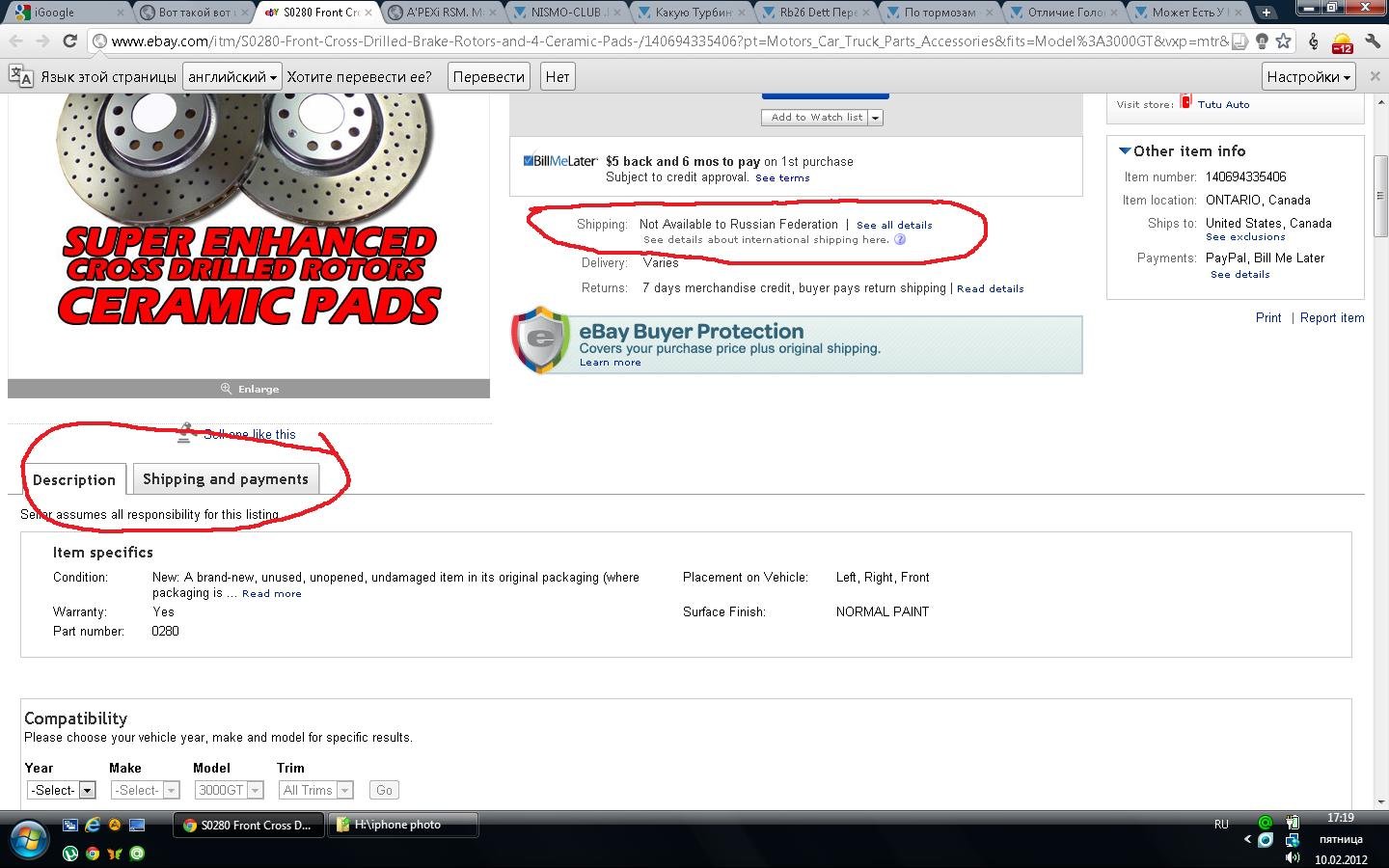Open Read details returns link
The image size is (1389, 868).
tap(991, 288)
